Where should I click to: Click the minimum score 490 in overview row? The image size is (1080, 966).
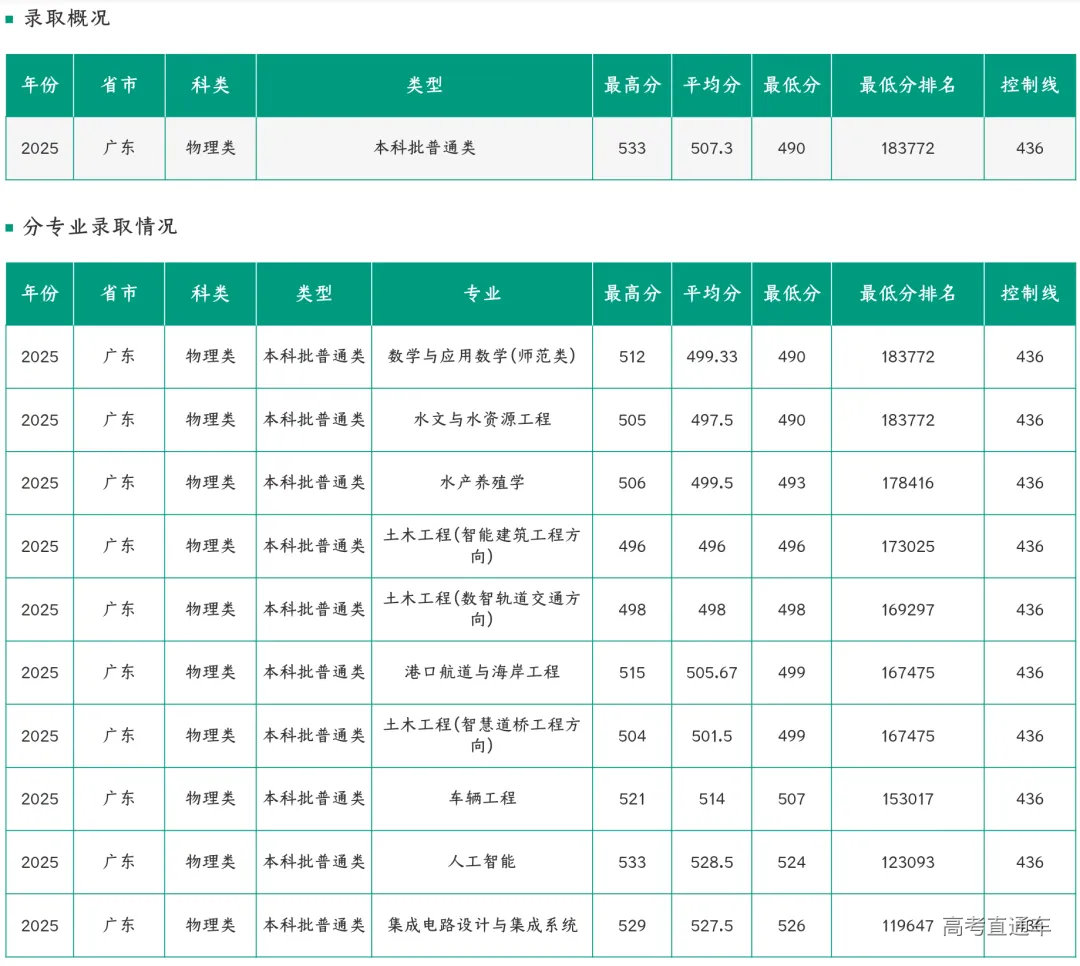coord(791,148)
